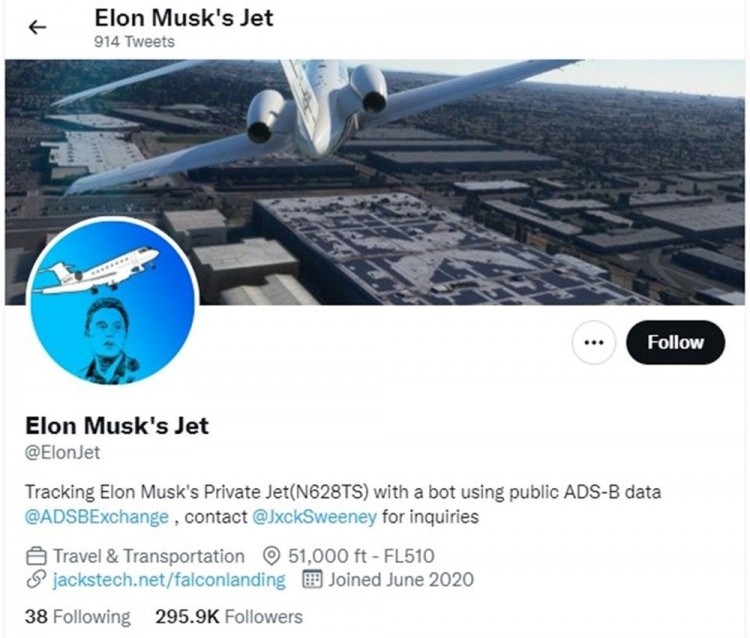The width and height of the screenshot is (750, 638).
Task: Click the 914 Tweets count in header
Action: [134, 42]
